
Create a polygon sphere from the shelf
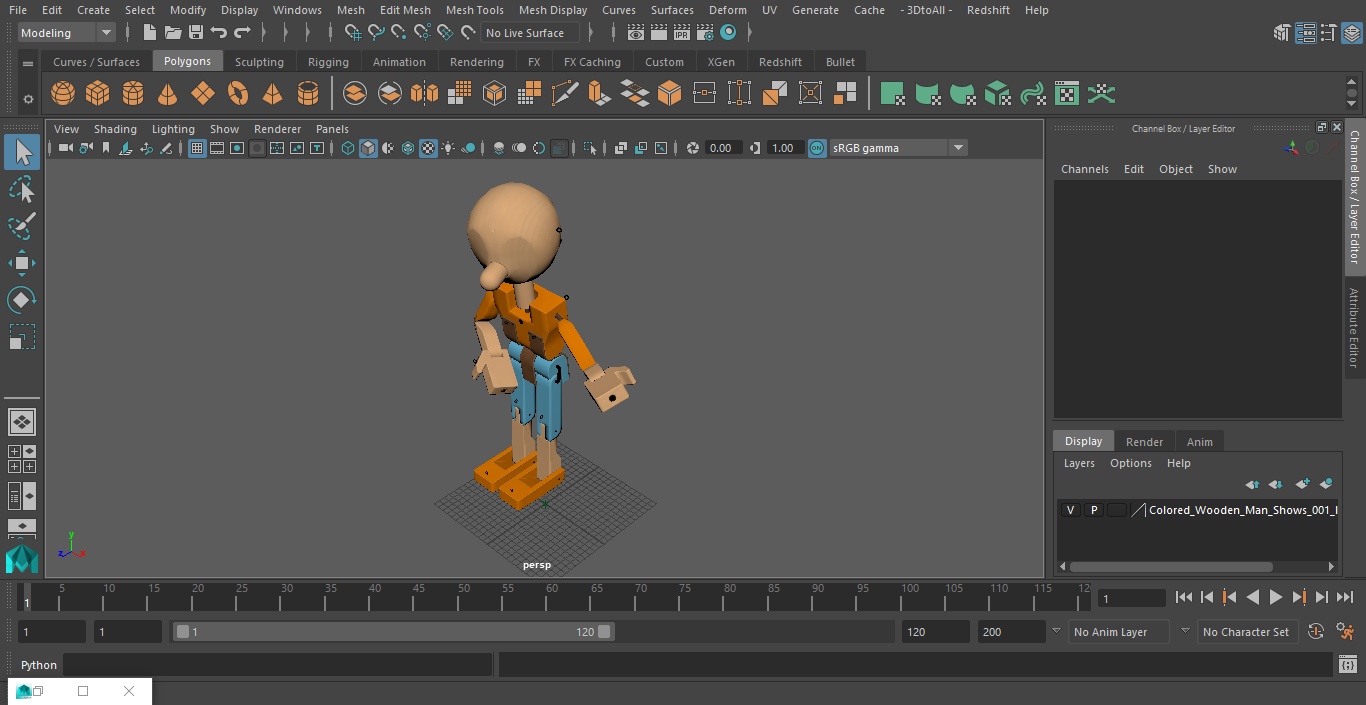click(63, 94)
